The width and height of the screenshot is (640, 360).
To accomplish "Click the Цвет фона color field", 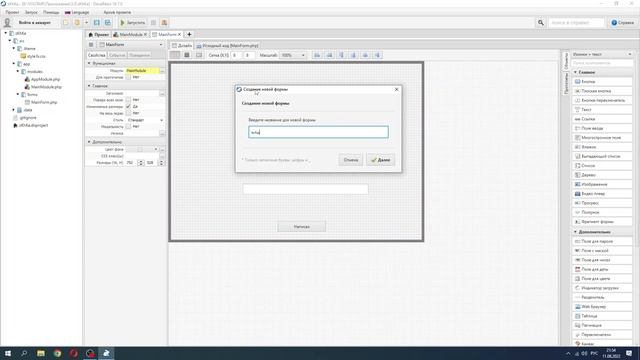I will tap(141, 149).
